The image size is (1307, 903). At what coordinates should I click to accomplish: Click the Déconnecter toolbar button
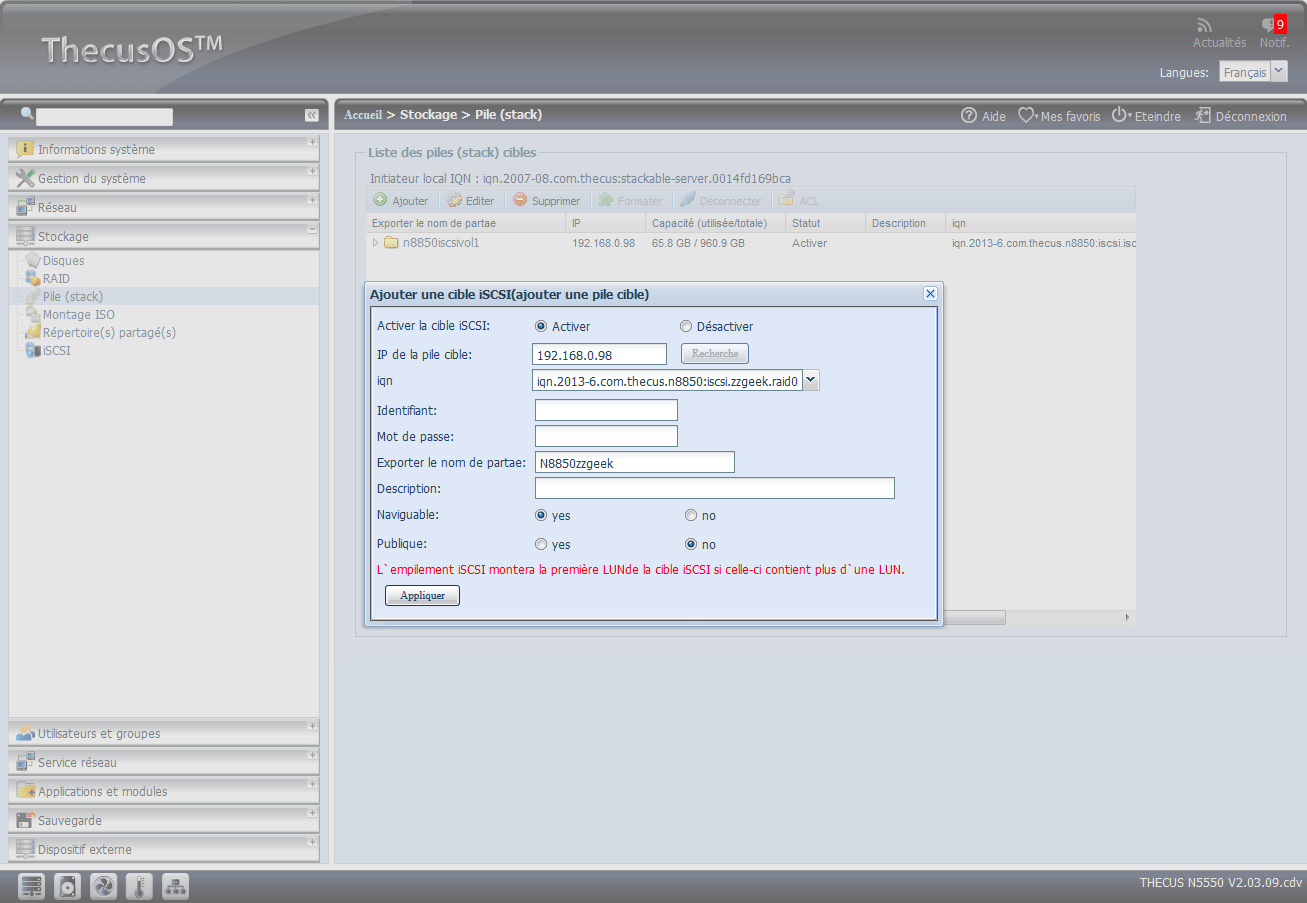click(x=721, y=200)
